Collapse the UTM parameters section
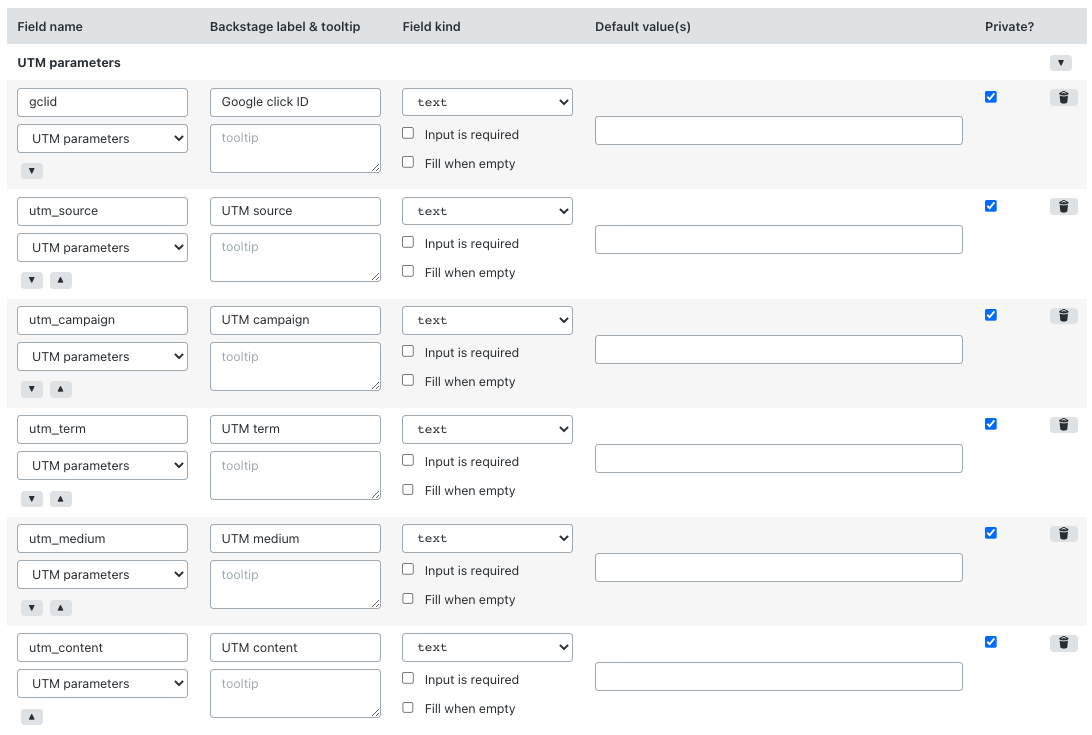The height and width of the screenshot is (735, 1092). 1060,62
